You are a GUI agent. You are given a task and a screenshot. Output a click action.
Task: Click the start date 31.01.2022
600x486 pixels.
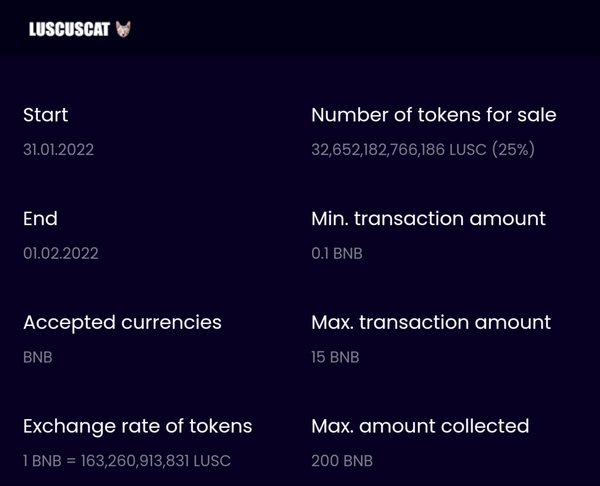59,149
